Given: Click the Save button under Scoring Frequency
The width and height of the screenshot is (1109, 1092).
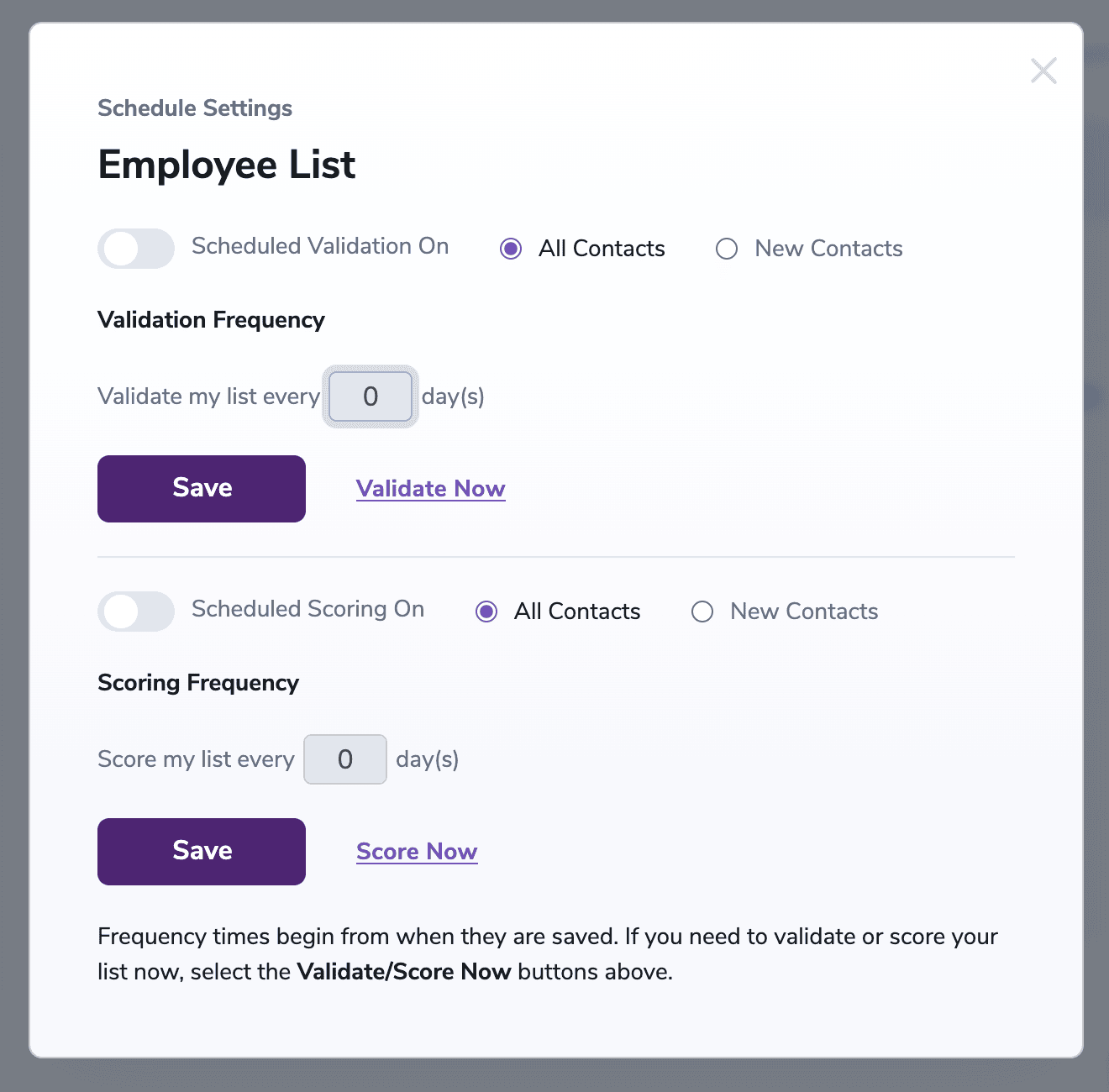Looking at the screenshot, I should (202, 851).
